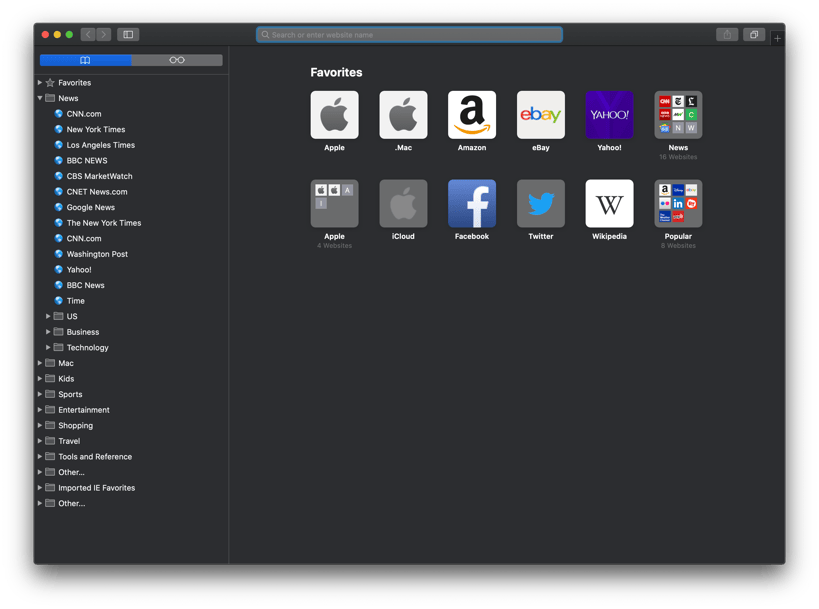The width and height of the screenshot is (819, 609).
Task: Click the globe icon beside BBC NEWS
Action: [58, 160]
